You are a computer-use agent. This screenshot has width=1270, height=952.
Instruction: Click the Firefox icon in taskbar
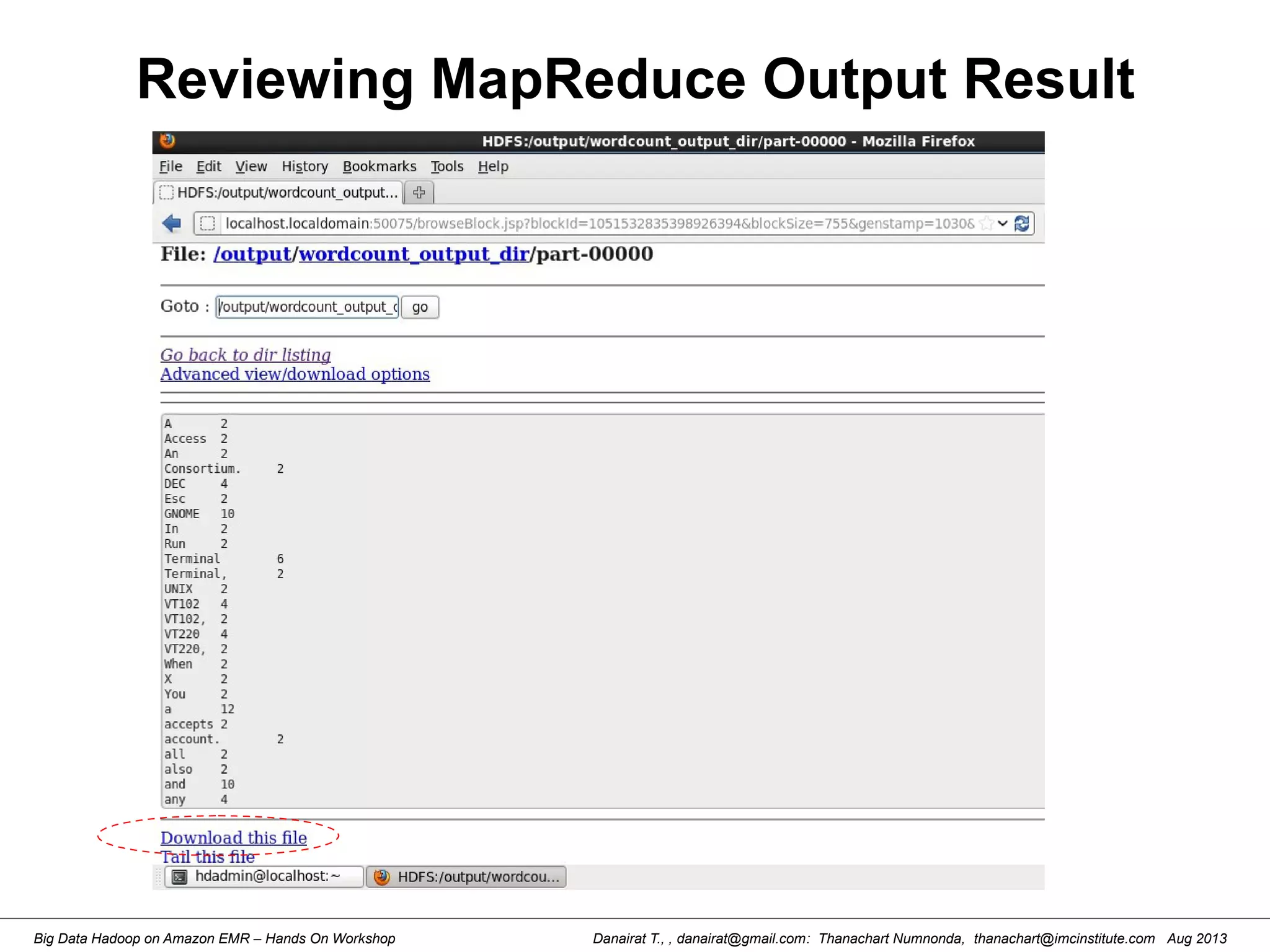coord(382,877)
